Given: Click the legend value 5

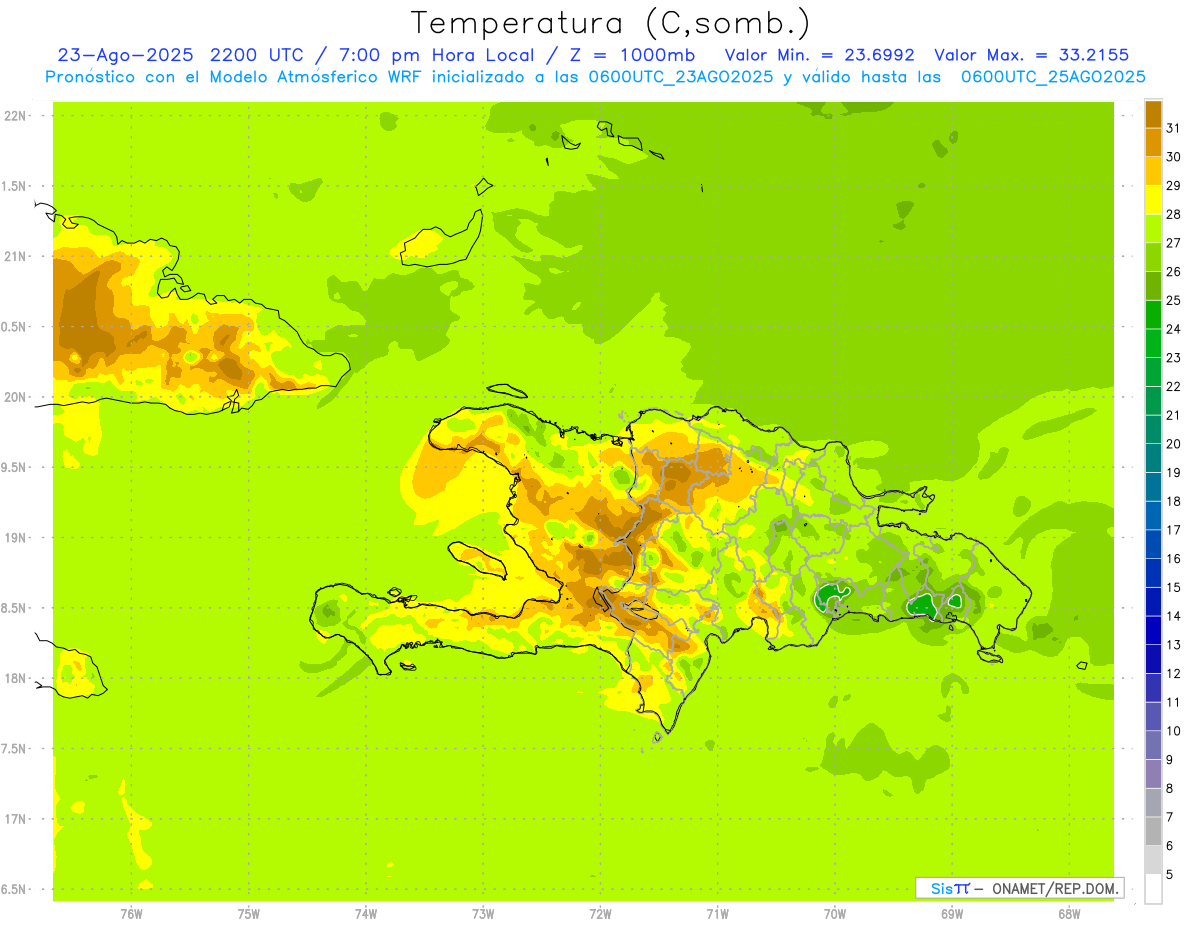Looking at the screenshot, I should [x=1169, y=874].
